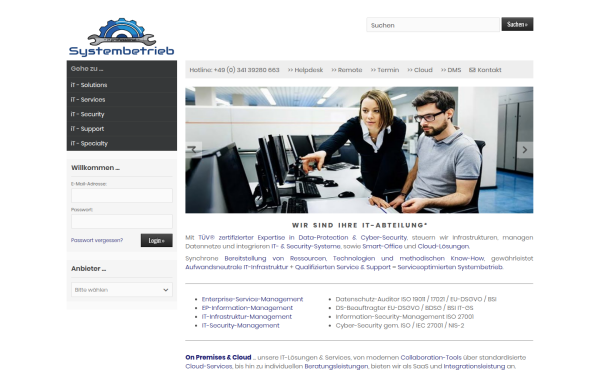Screen dimensions: 600x375
Task: Go to previous slide with left arrow
Action: tap(194, 150)
